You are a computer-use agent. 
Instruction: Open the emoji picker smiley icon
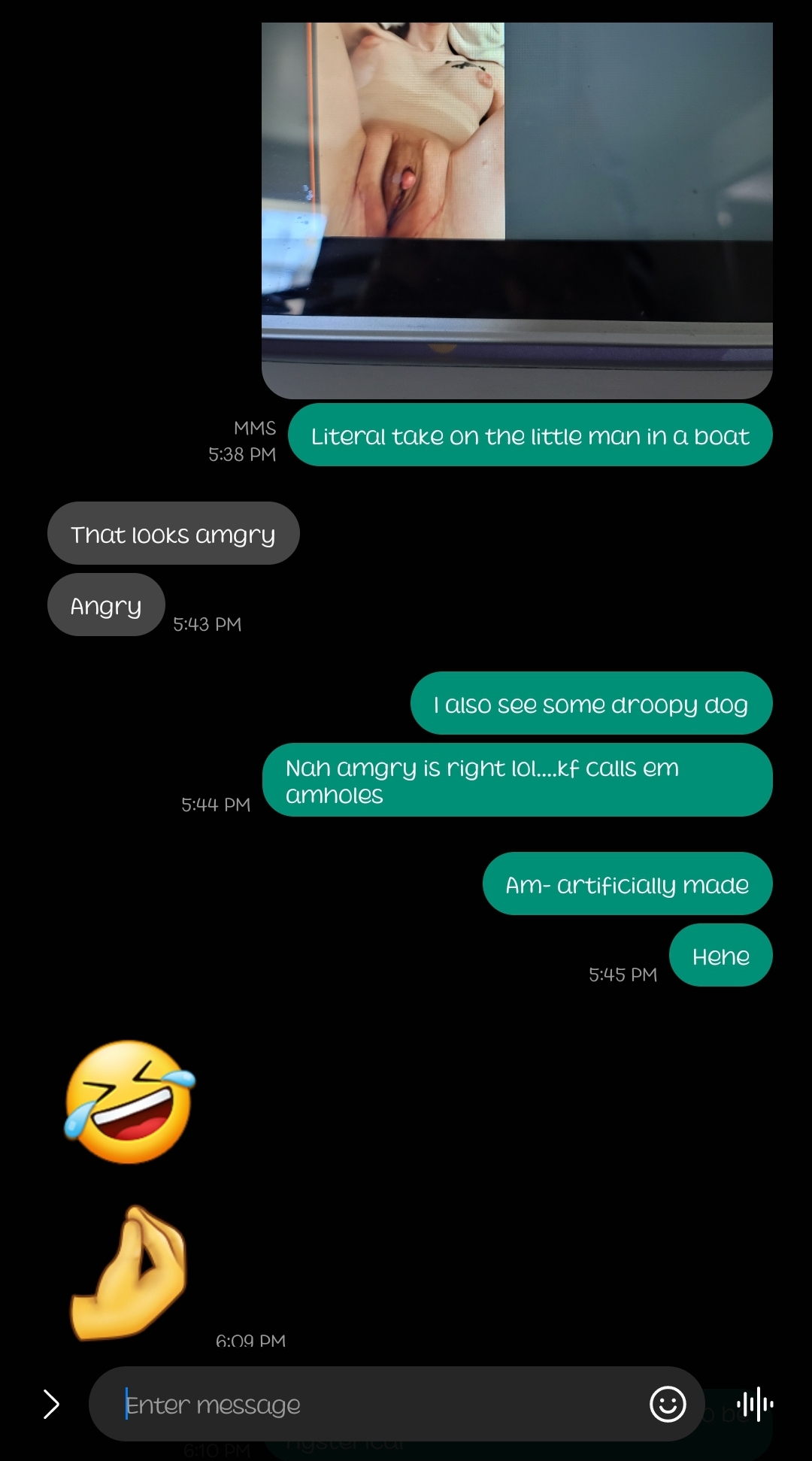click(x=668, y=1404)
